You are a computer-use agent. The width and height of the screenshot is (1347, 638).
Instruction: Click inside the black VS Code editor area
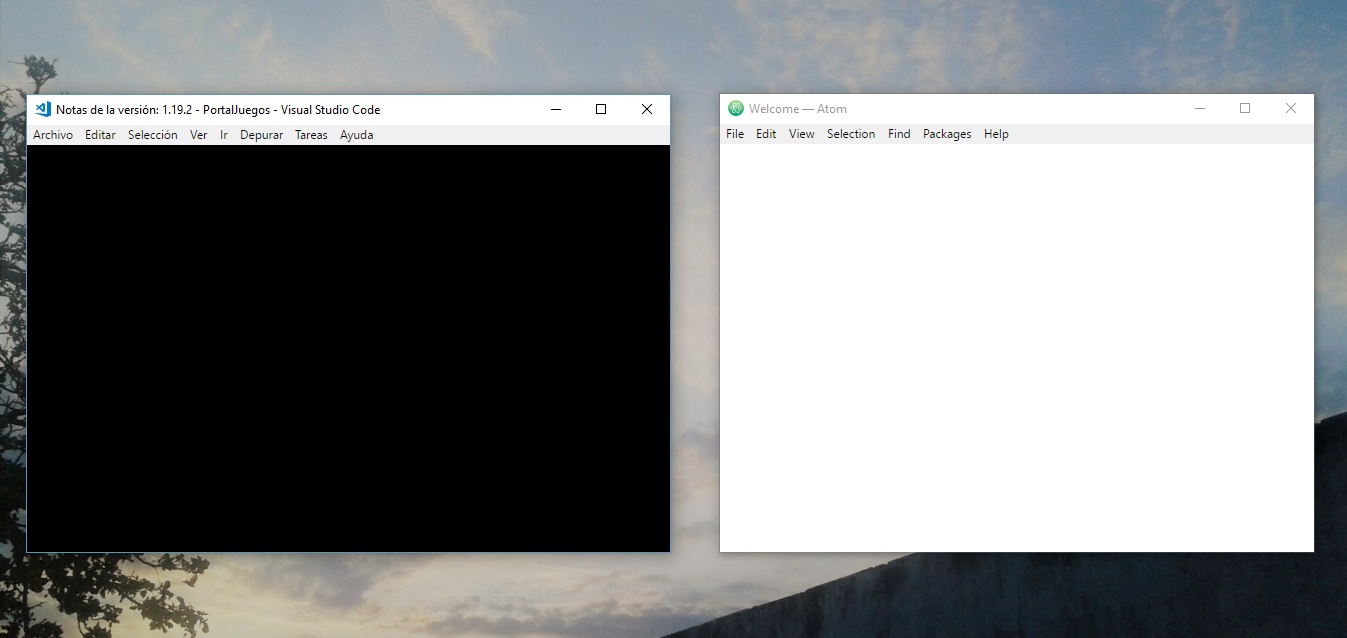(x=350, y=350)
